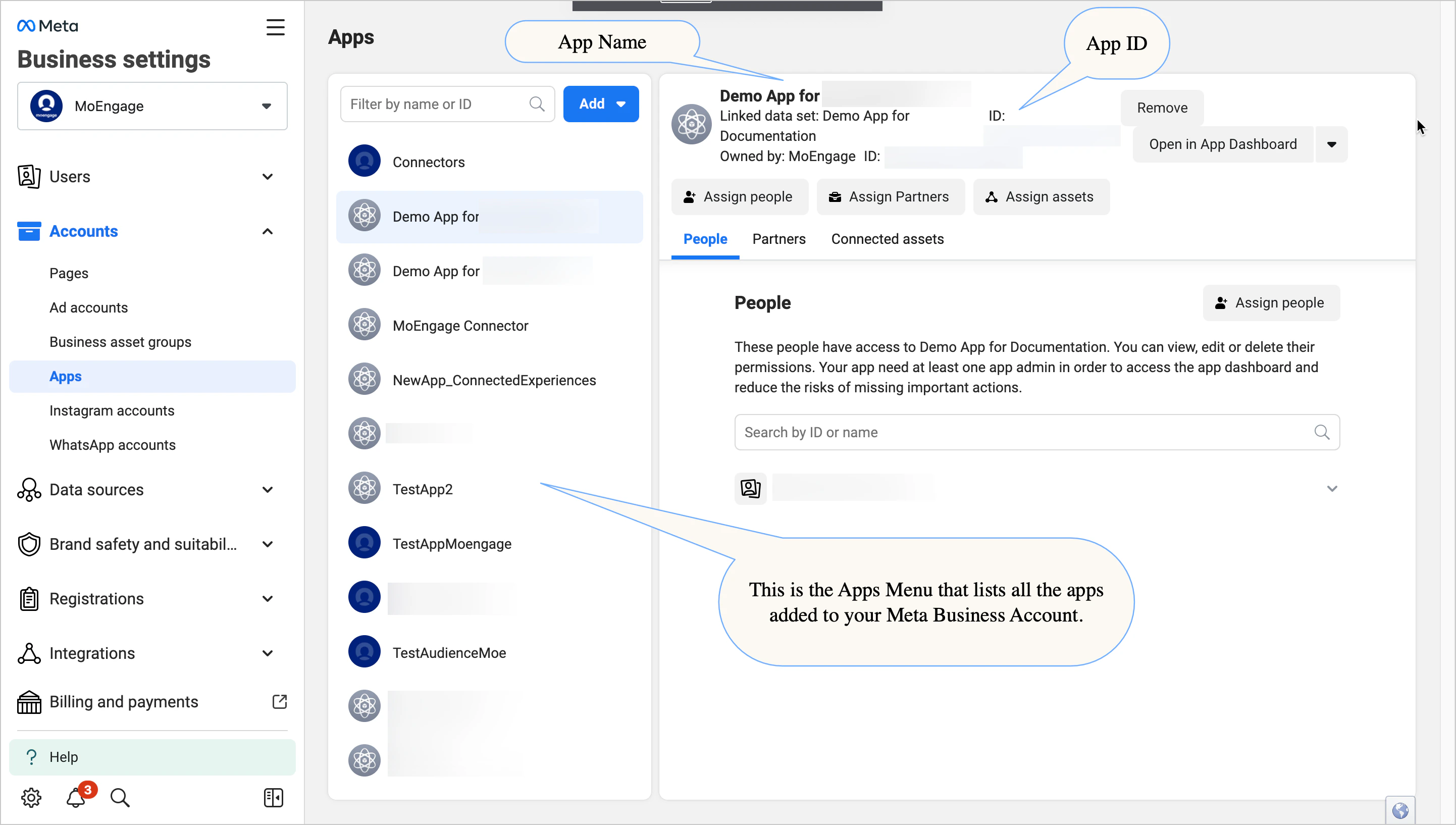
Task: Open the hamburger menu at top left
Action: 275,27
